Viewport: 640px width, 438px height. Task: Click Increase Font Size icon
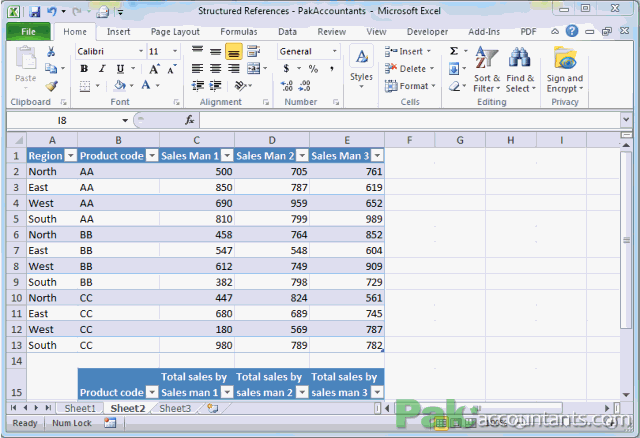154,69
